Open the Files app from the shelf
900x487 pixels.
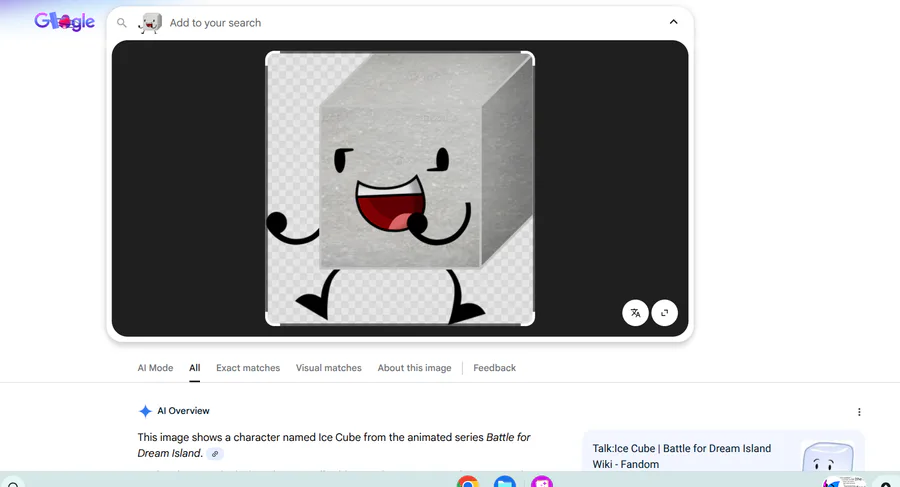[x=505, y=482]
